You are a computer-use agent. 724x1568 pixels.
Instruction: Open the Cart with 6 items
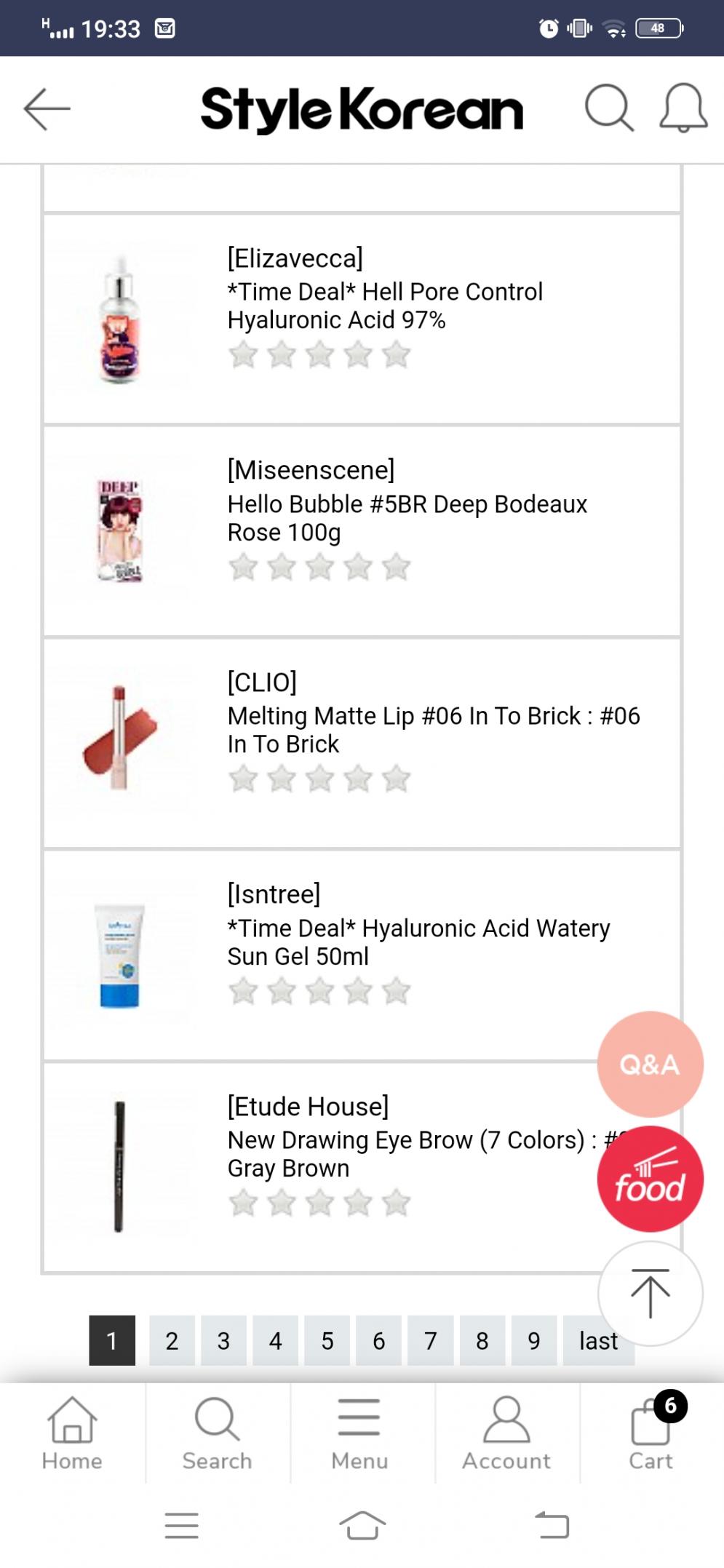tap(651, 1432)
